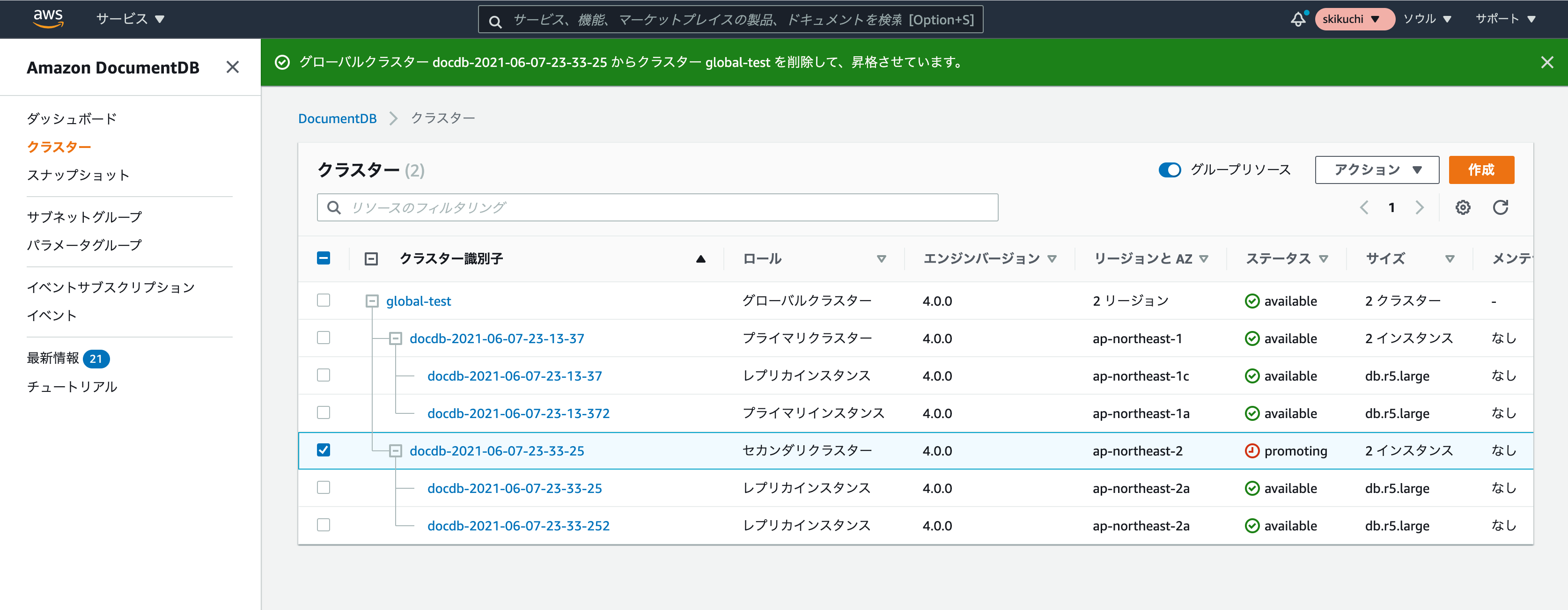This screenshot has height=610, width=1568.
Task: Click the promoting status icon on docdb-2021-06-07-23-33-25
Action: coord(1252,450)
